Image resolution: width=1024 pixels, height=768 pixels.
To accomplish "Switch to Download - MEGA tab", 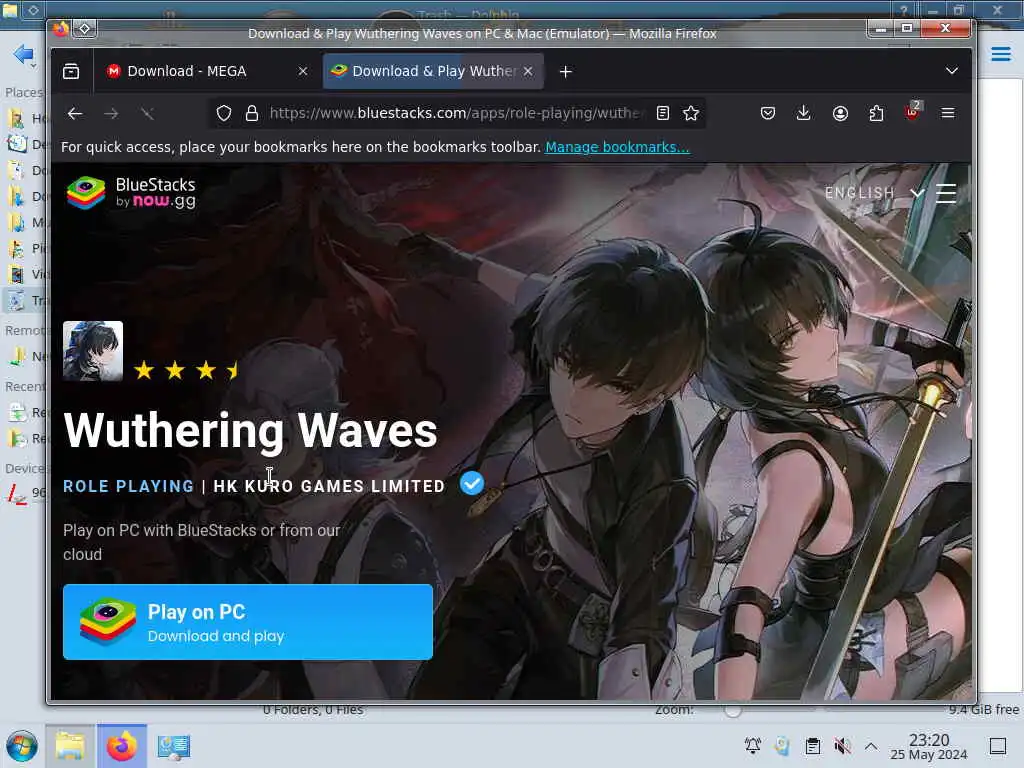I will pos(186,71).
